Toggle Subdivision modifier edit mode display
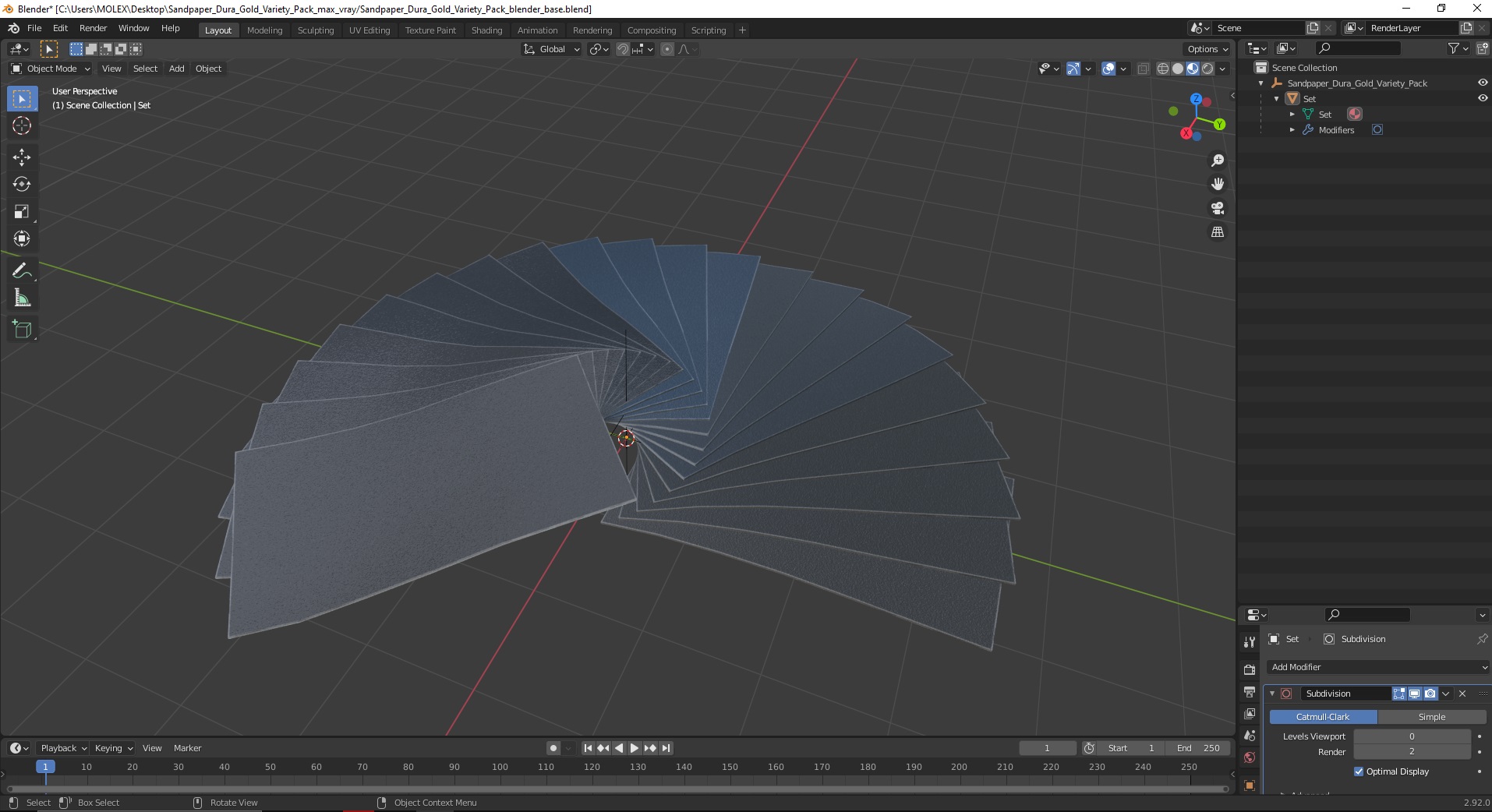The height and width of the screenshot is (812, 1492). click(1399, 694)
